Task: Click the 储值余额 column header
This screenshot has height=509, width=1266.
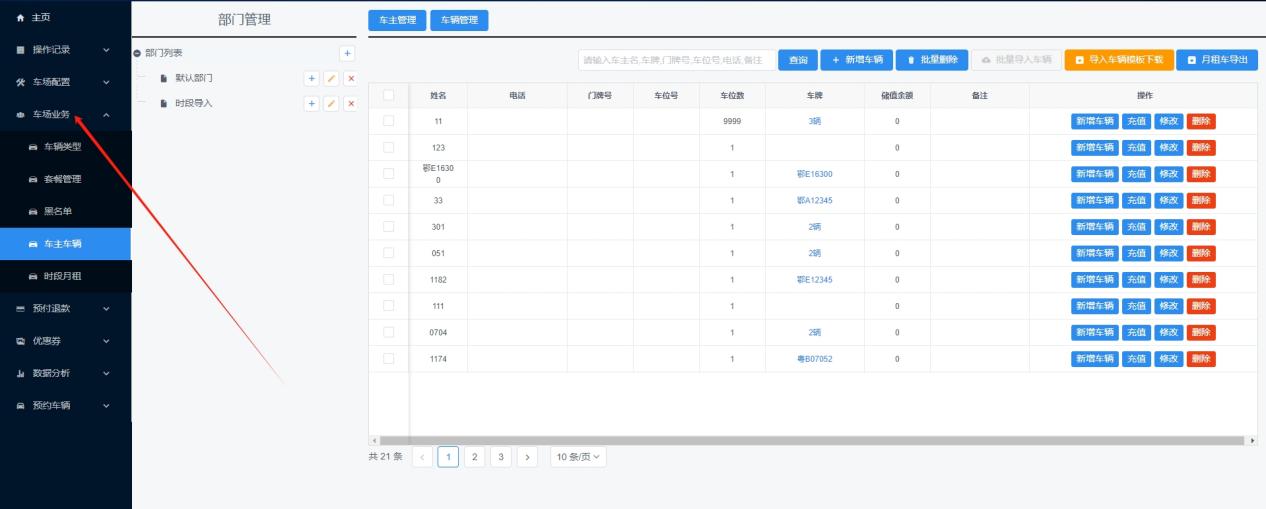Action: click(897, 95)
